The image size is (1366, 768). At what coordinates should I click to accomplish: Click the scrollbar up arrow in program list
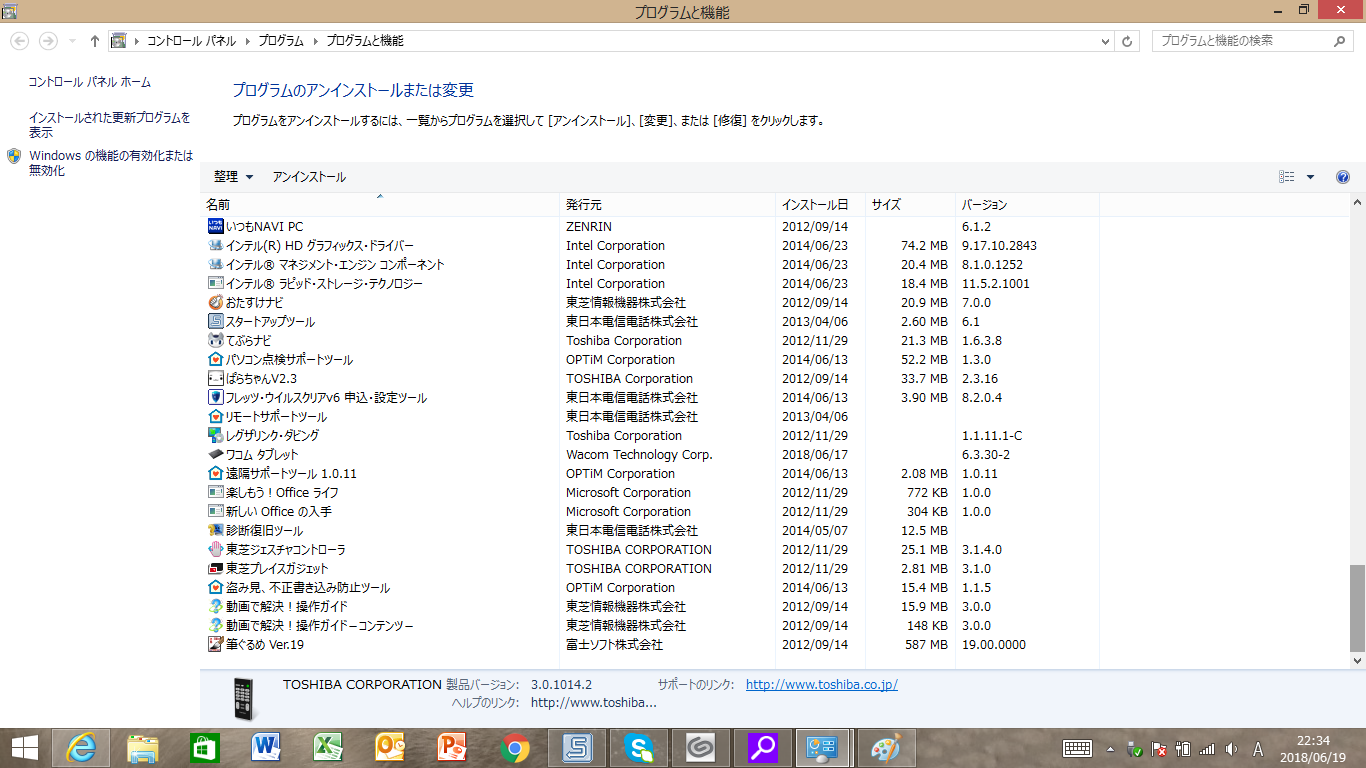click(1357, 203)
